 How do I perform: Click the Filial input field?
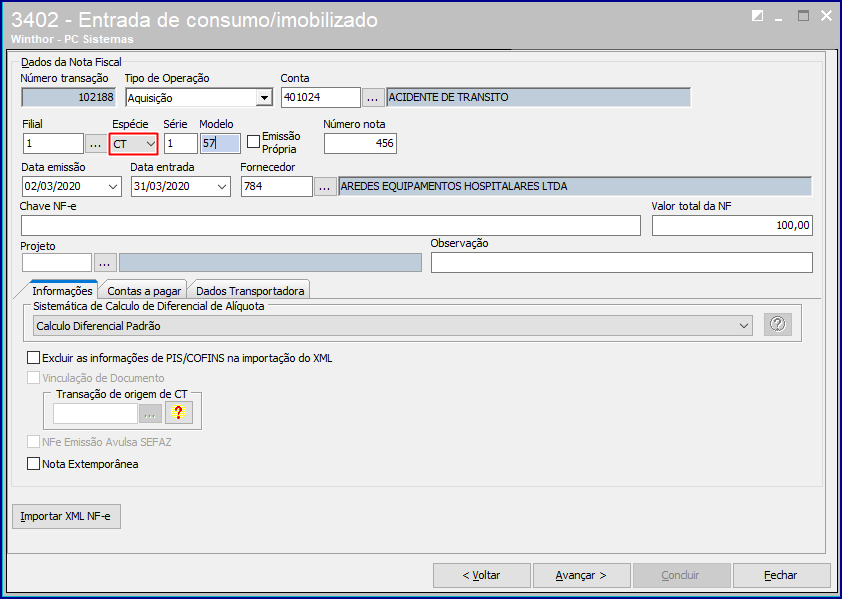tap(53, 143)
